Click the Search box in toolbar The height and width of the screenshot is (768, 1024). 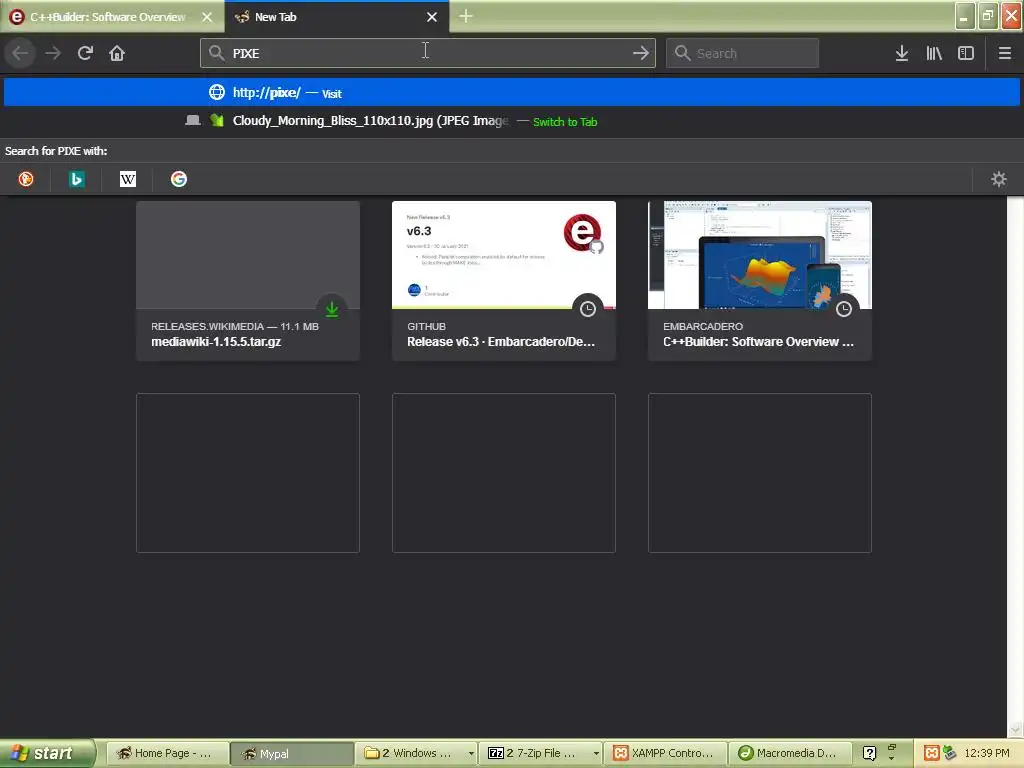(742, 53)
